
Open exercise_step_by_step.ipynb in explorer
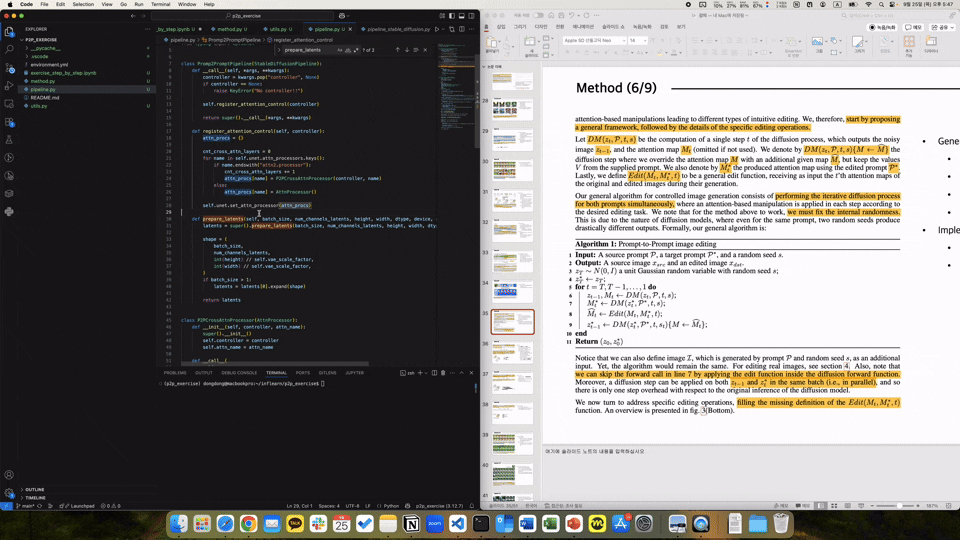[63, 73]
